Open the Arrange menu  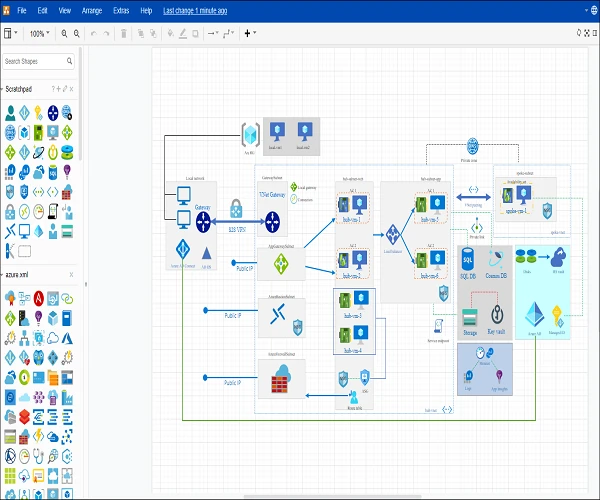(x=92, y=9)
